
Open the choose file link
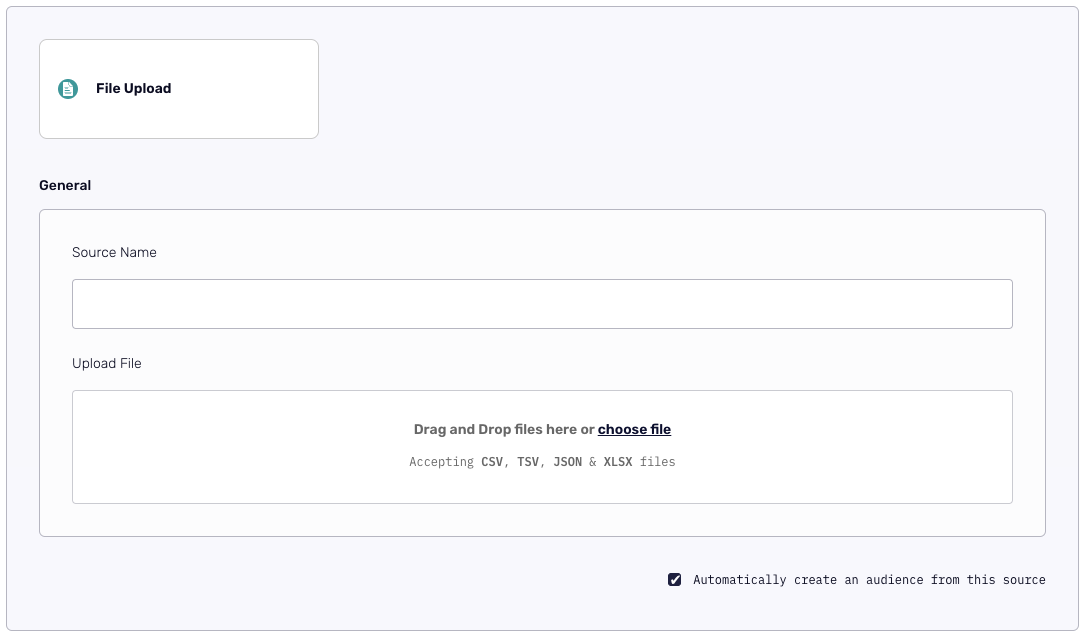[634, 430]
